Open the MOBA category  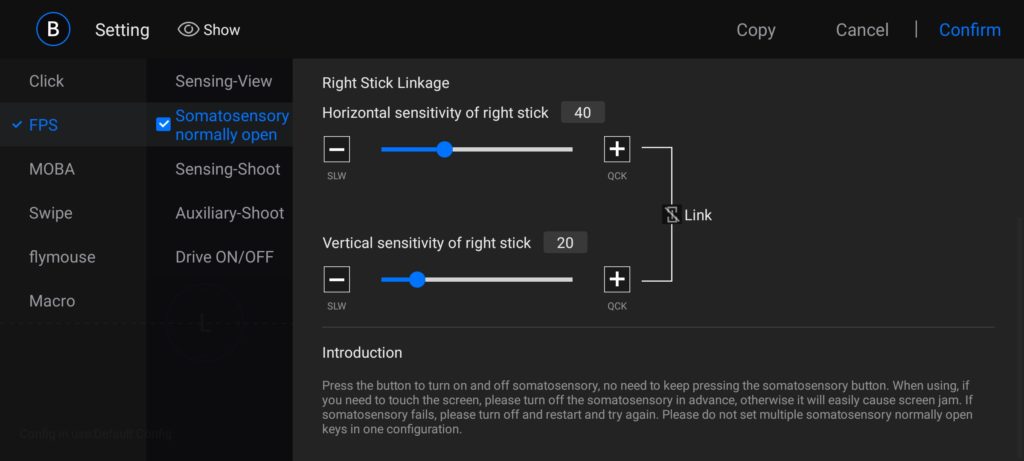tap(52, 169)
